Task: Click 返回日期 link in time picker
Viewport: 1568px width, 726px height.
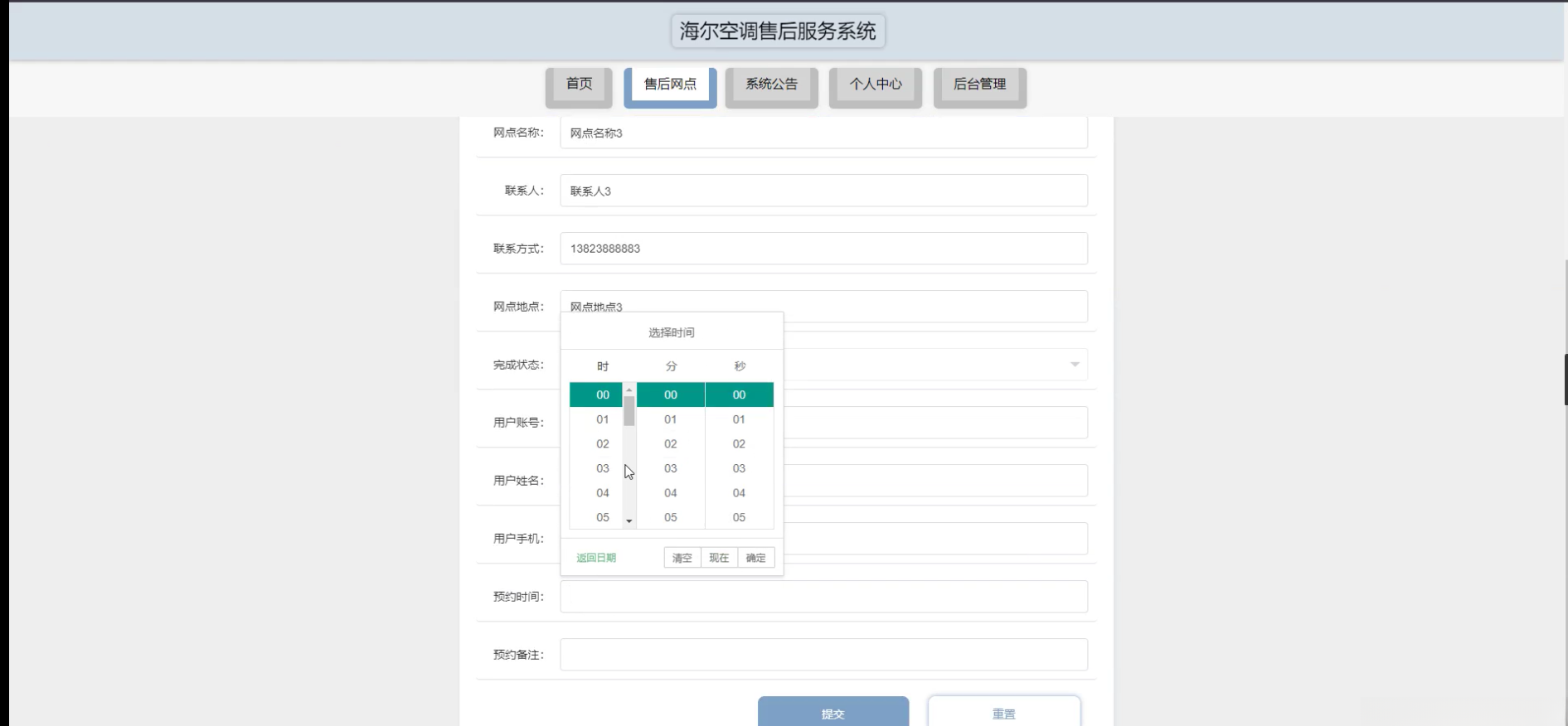Action: point(596,558)
